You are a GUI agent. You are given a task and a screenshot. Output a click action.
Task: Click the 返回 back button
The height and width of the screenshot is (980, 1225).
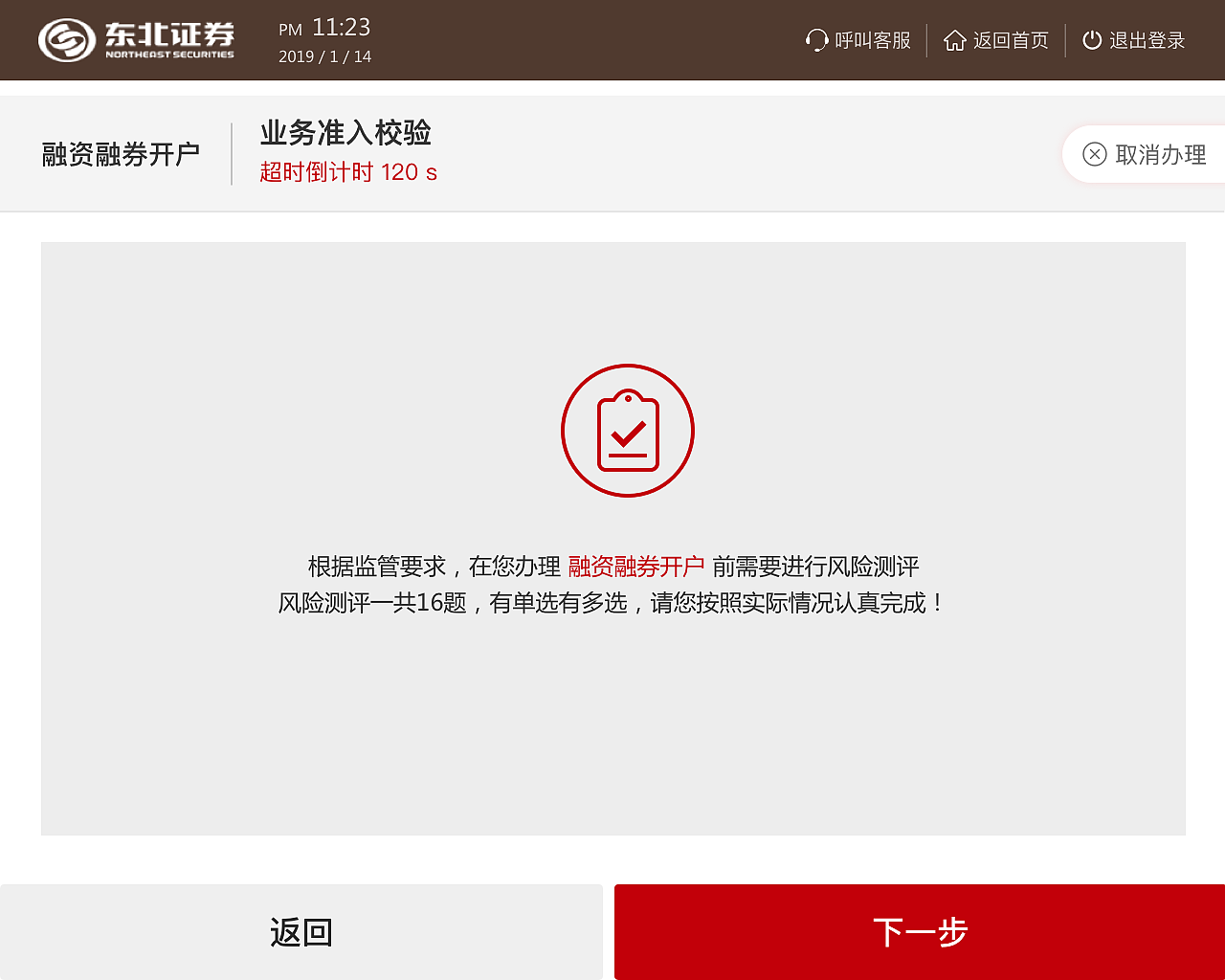point(301,931)
